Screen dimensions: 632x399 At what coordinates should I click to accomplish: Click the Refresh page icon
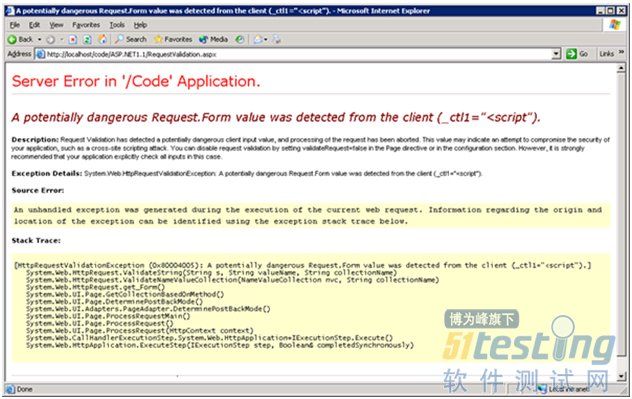click(x=87, y=39)
